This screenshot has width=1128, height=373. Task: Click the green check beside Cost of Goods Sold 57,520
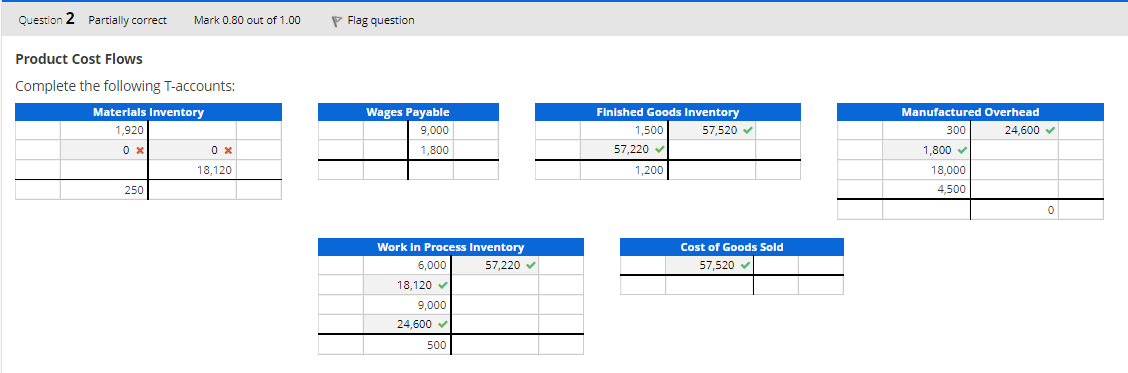tap(745, 265)
